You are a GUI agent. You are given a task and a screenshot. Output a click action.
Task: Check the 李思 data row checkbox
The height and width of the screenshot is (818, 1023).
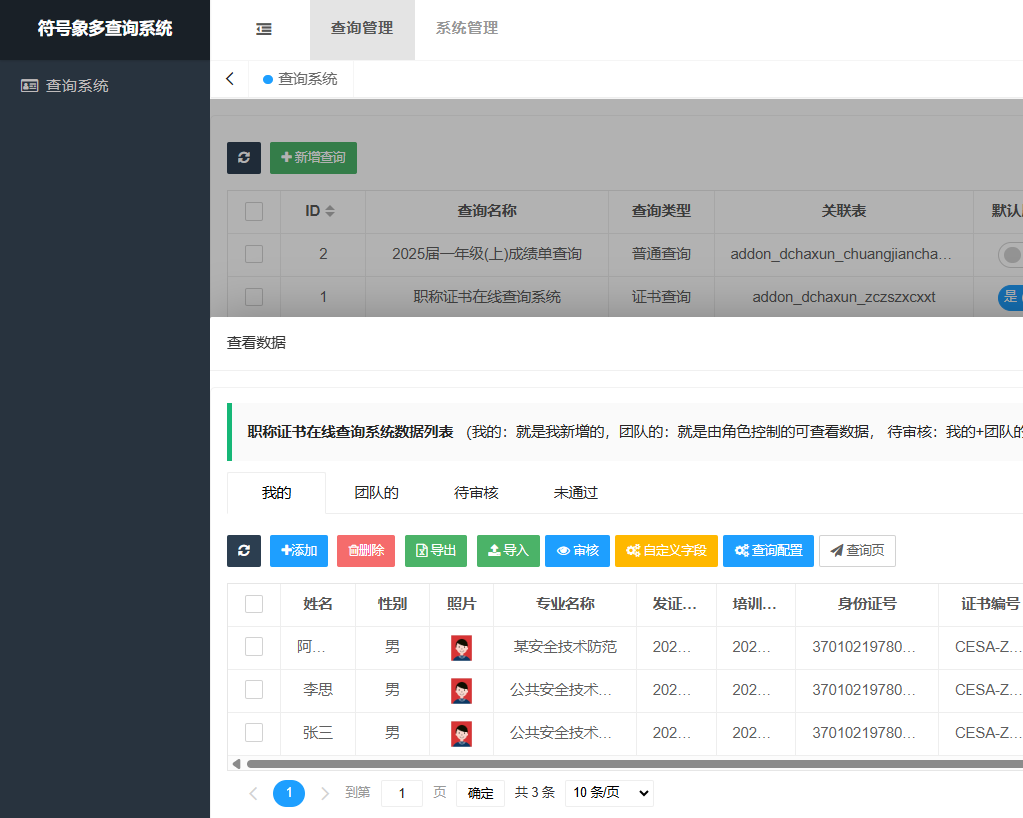pyautogui.click(x=254, y=690)
